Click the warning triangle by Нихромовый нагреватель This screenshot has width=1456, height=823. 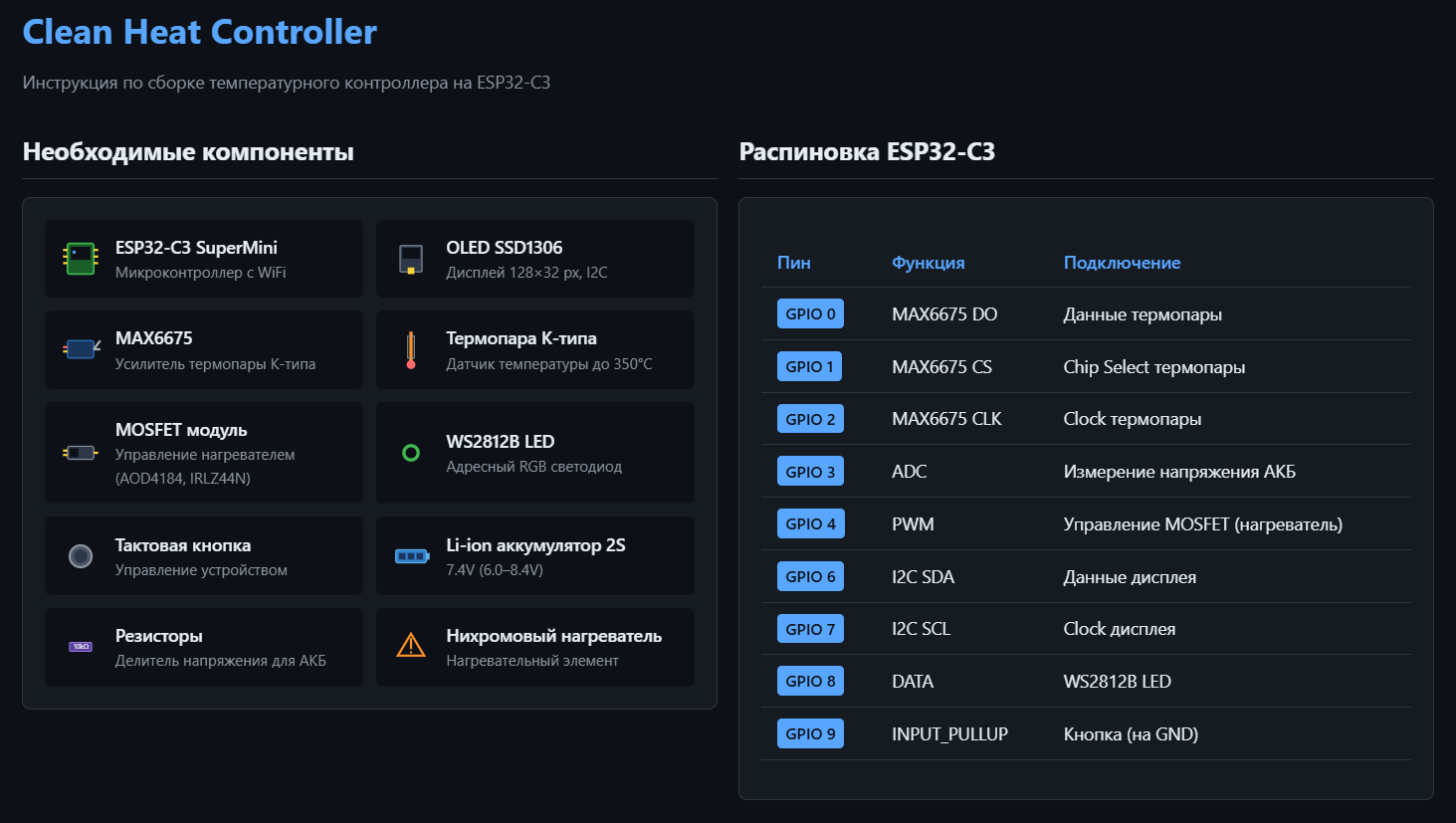pyautogui.click(x=412, y=646)
